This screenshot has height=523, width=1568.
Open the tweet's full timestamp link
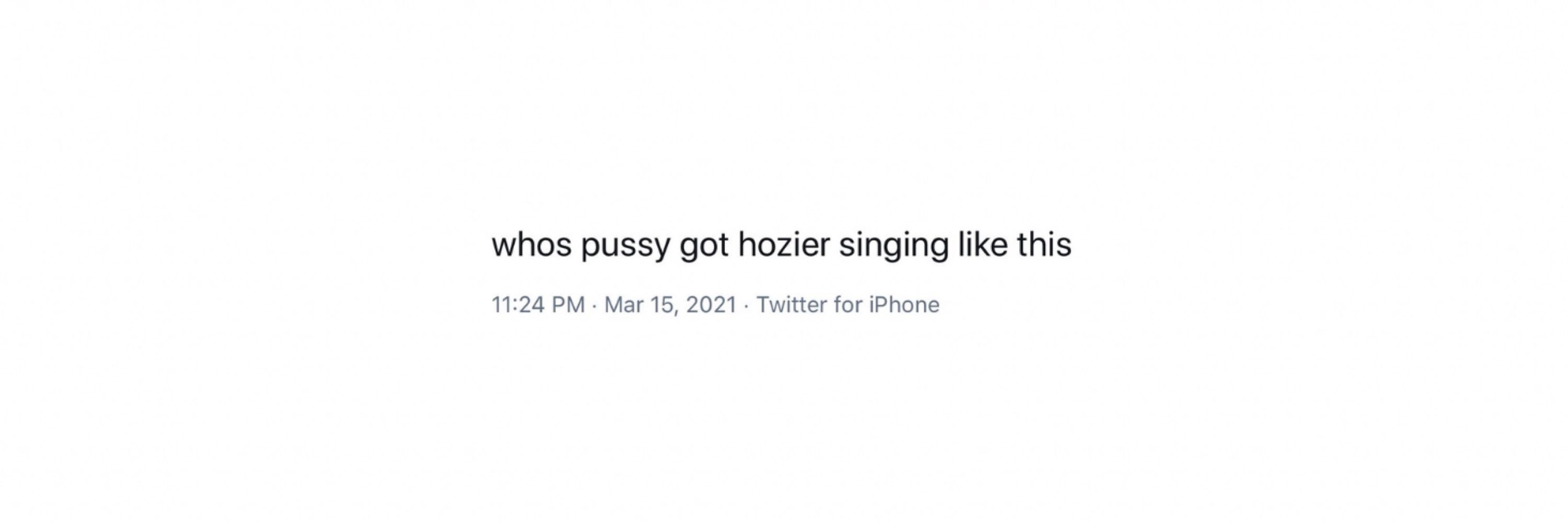614,304
